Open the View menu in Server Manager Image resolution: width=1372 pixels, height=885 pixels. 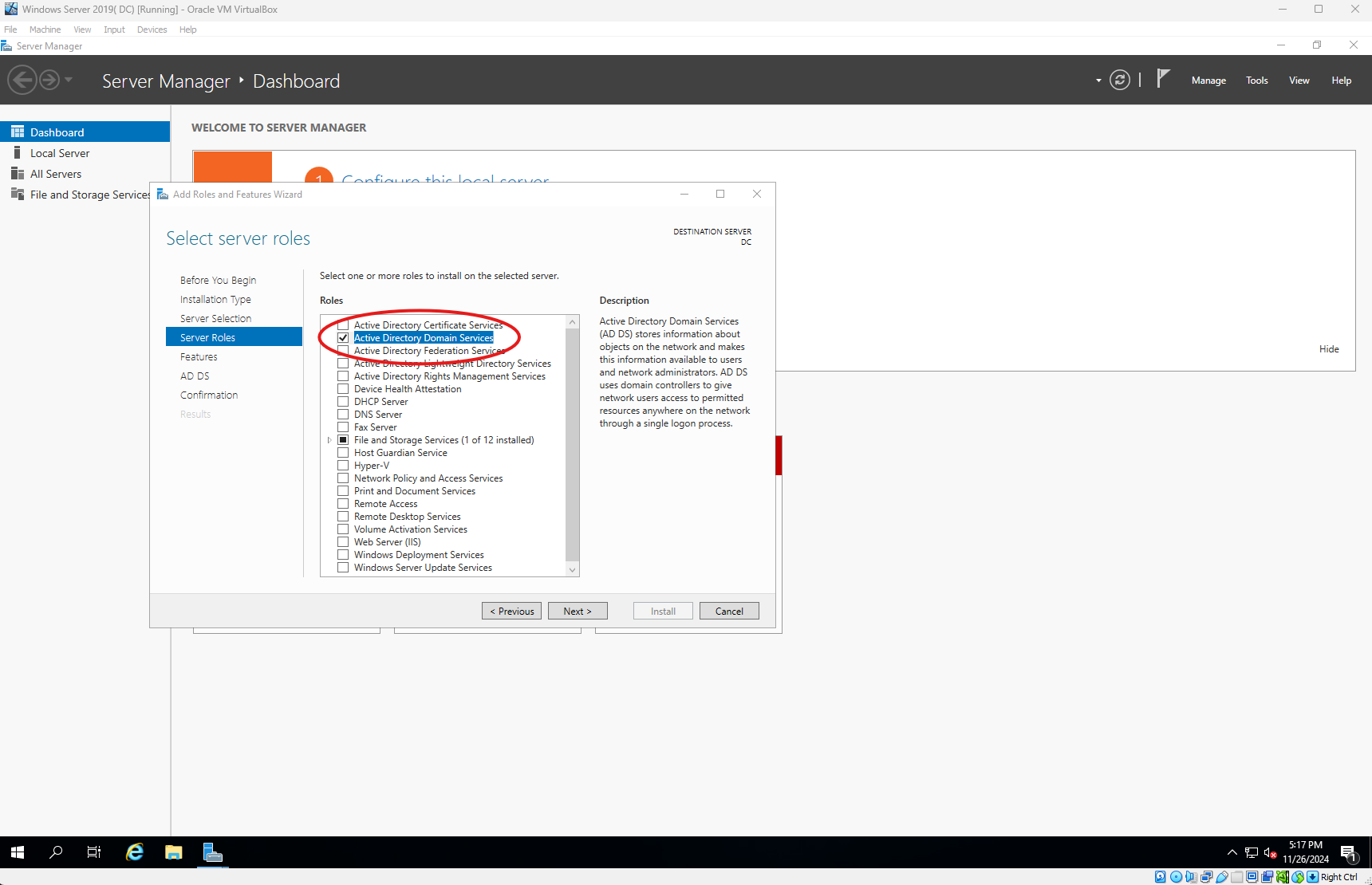(x=1299, y=81)
